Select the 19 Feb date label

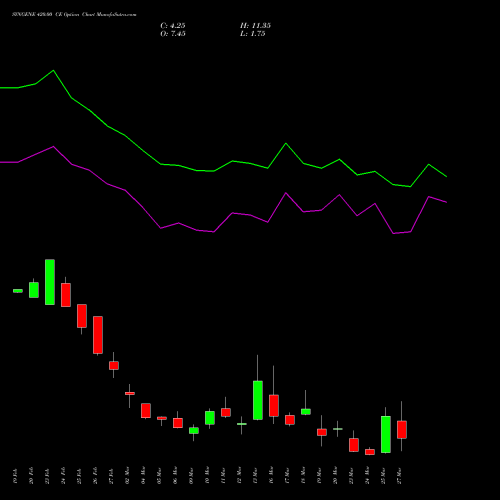pos(15,476)
